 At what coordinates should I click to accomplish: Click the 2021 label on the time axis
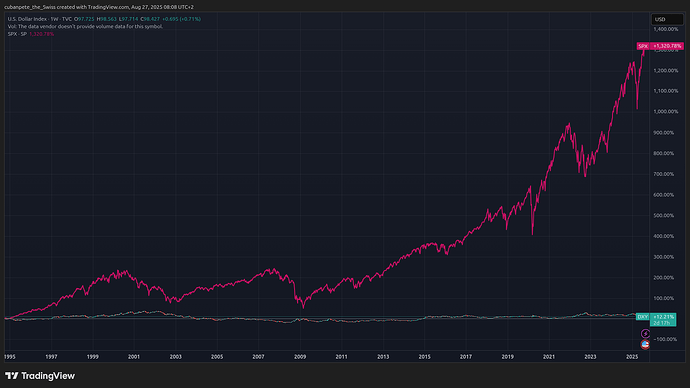[x=549, y=357]
